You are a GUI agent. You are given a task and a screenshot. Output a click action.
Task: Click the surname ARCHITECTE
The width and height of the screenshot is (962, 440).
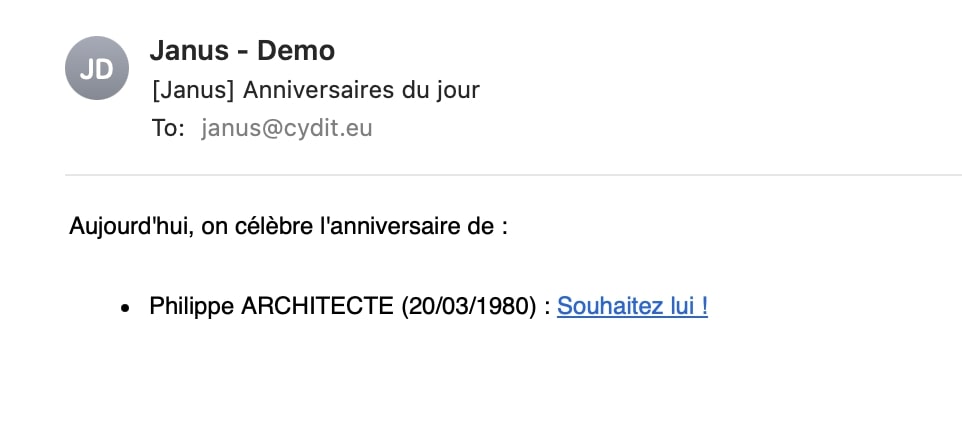click(x=318, y=306)
